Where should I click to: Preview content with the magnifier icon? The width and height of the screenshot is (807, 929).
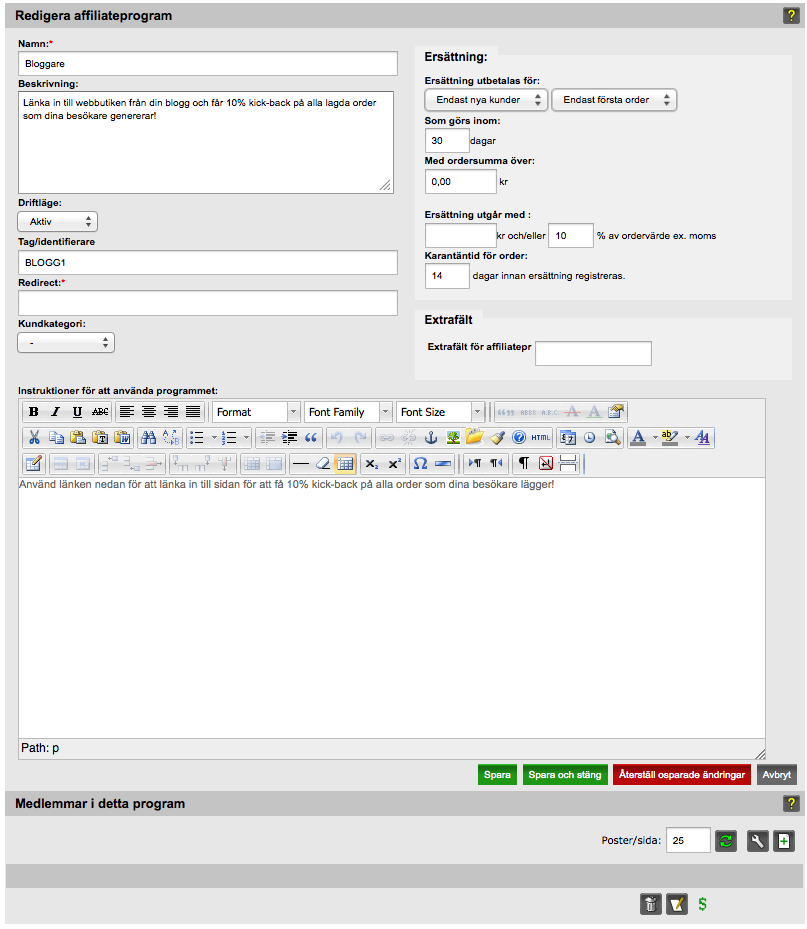click(x=612, y=438)
